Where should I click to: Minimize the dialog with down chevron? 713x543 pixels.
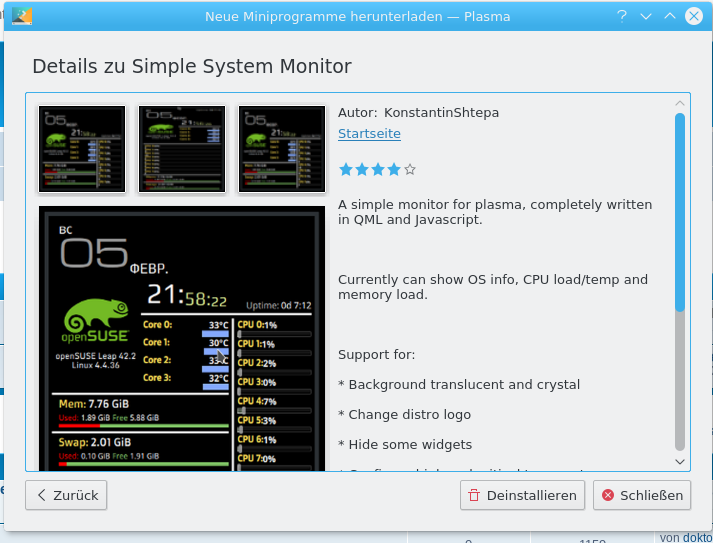tap(646, 16)
